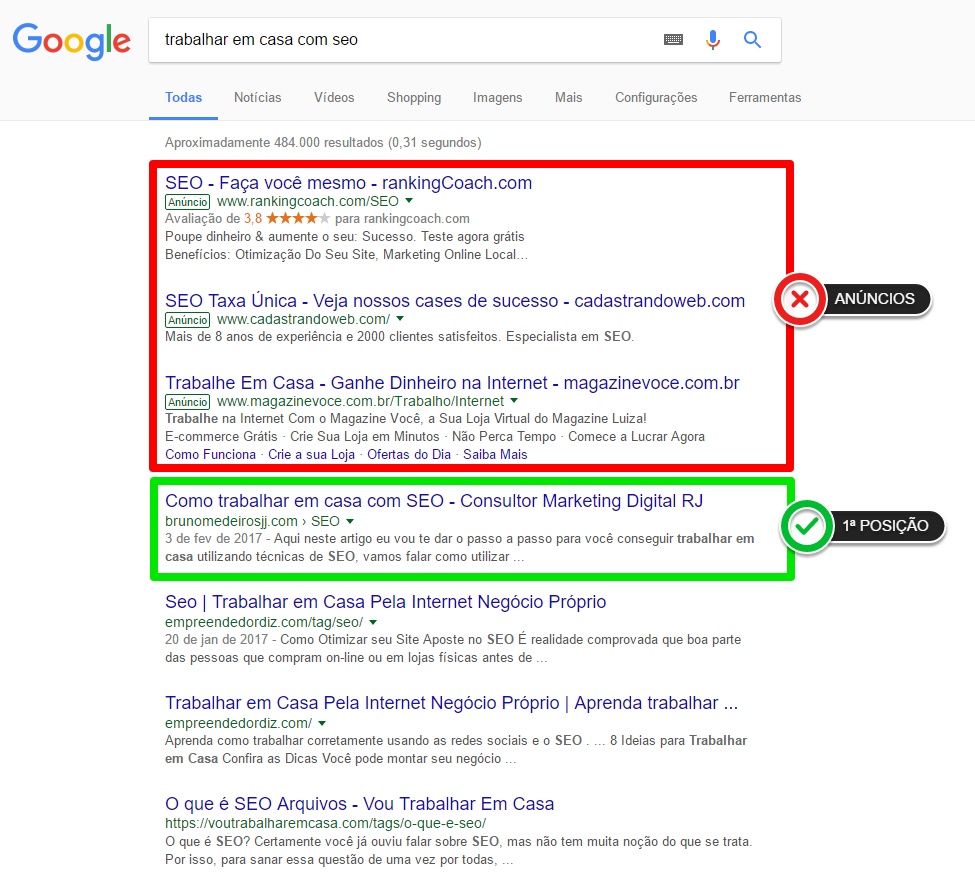This screenshot has height=882, width=975.
Task: Follow the 'Crie a sua Loja' sitelink
Action: click(312, 455)
